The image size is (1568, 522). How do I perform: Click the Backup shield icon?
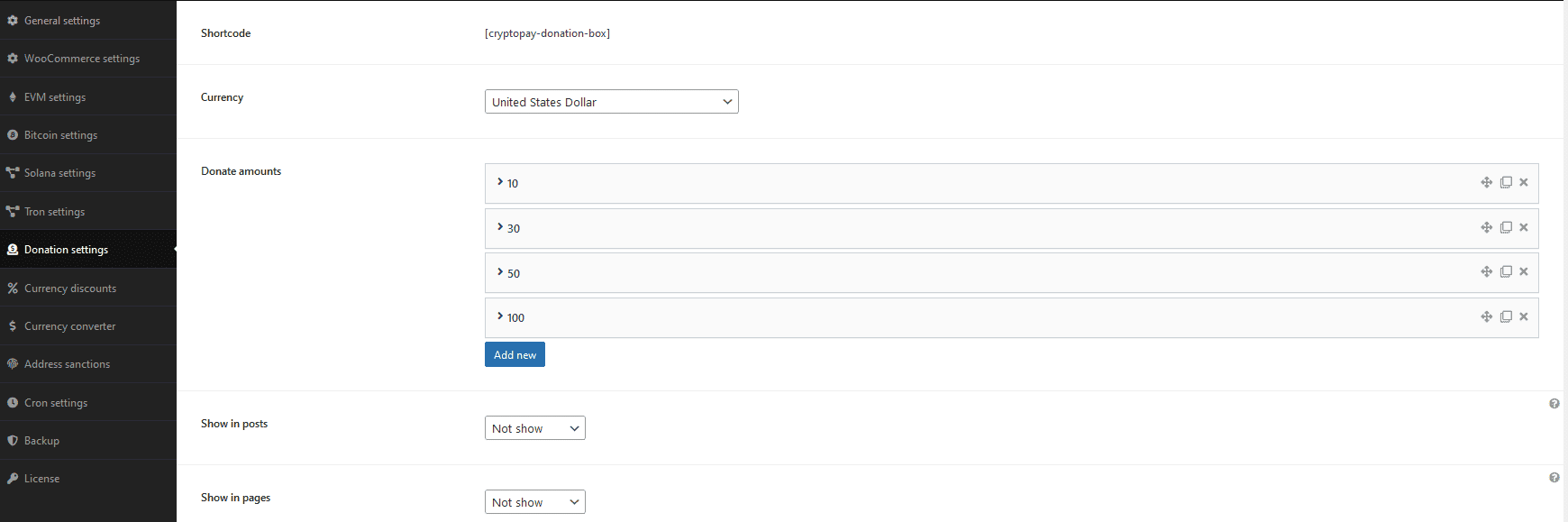tap(13, 441)
